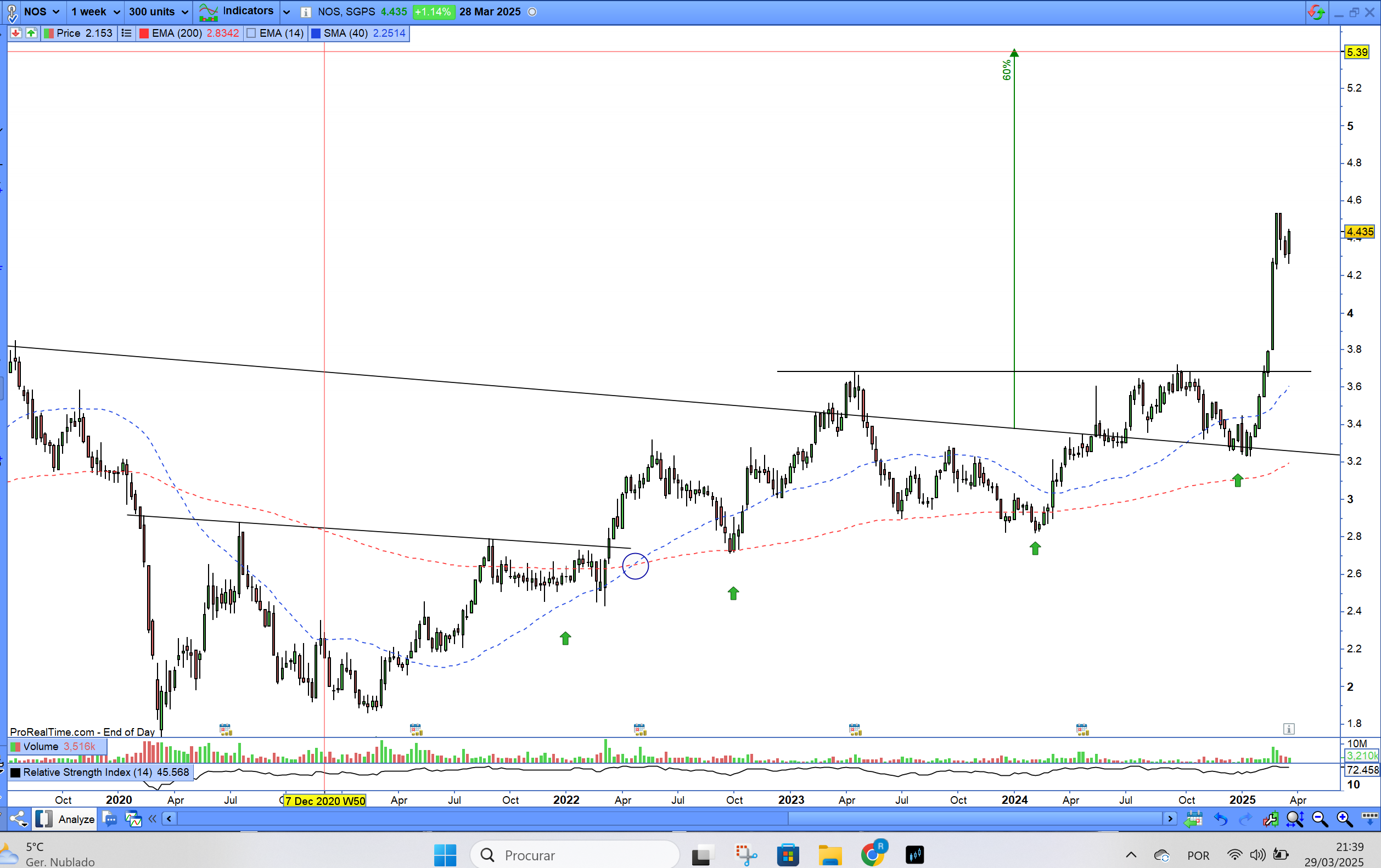The width and height of the screenshot is (1381, 868).
Task: Click the zoom out magnifier icon
Action: click(1319, 819)
